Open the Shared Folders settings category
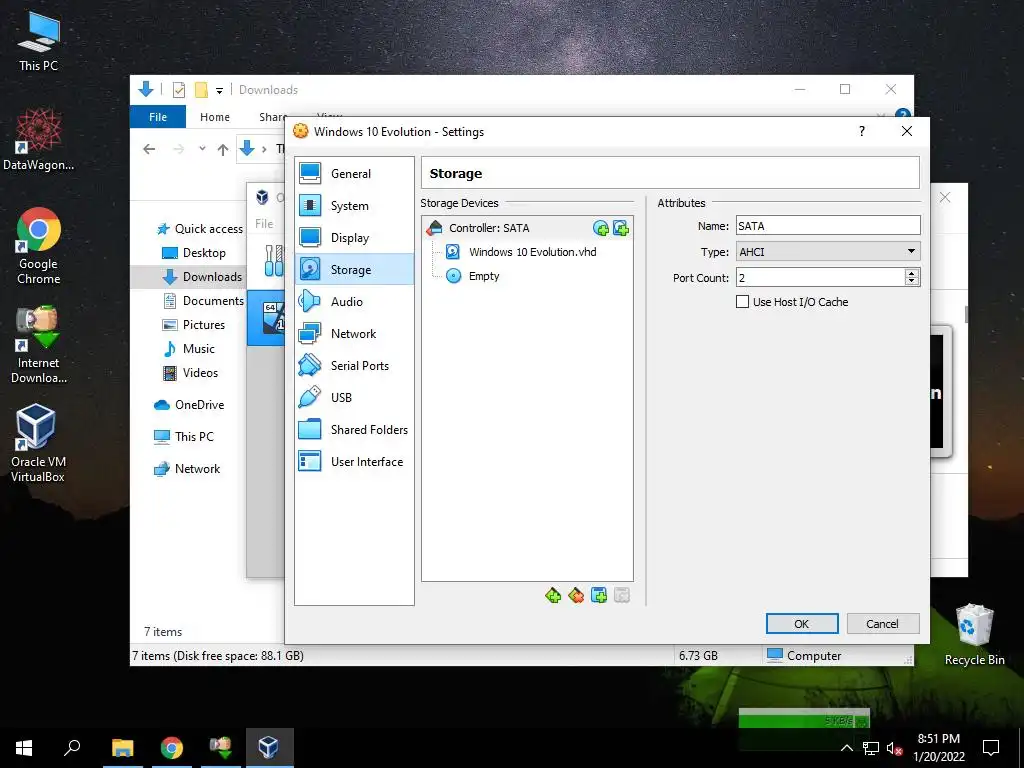This screenshot has height=768, width=1024. click(x=355, y=430)
